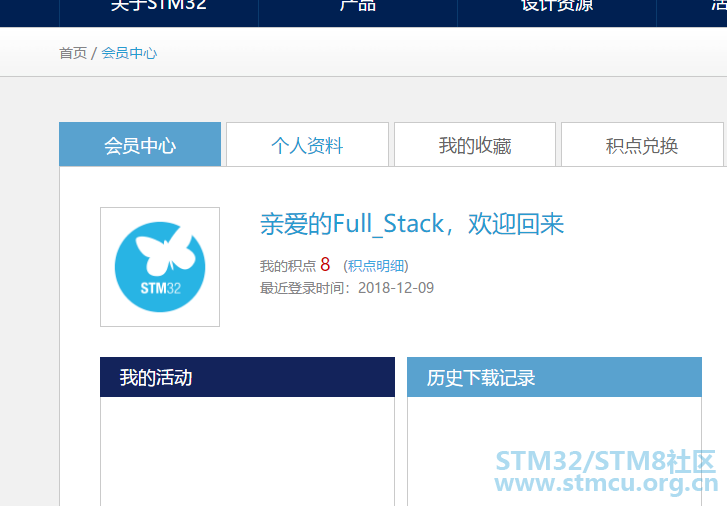Click the STM32 butterfly avatar image
This screenshot has width=727, height=506.
tap(160, 267)
